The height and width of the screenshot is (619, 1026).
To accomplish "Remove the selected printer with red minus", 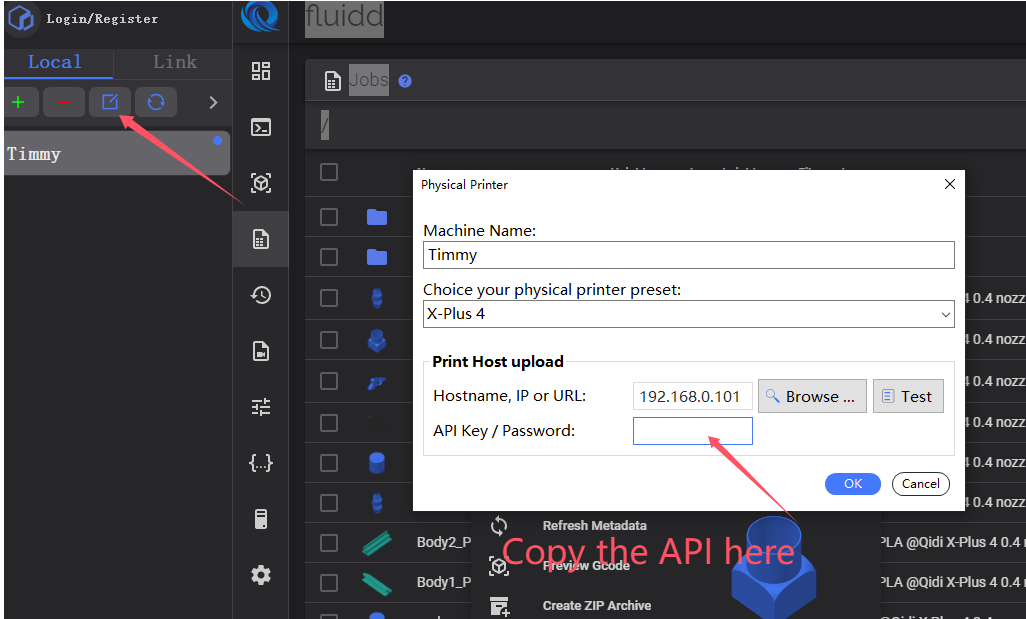I will point(63,101).
